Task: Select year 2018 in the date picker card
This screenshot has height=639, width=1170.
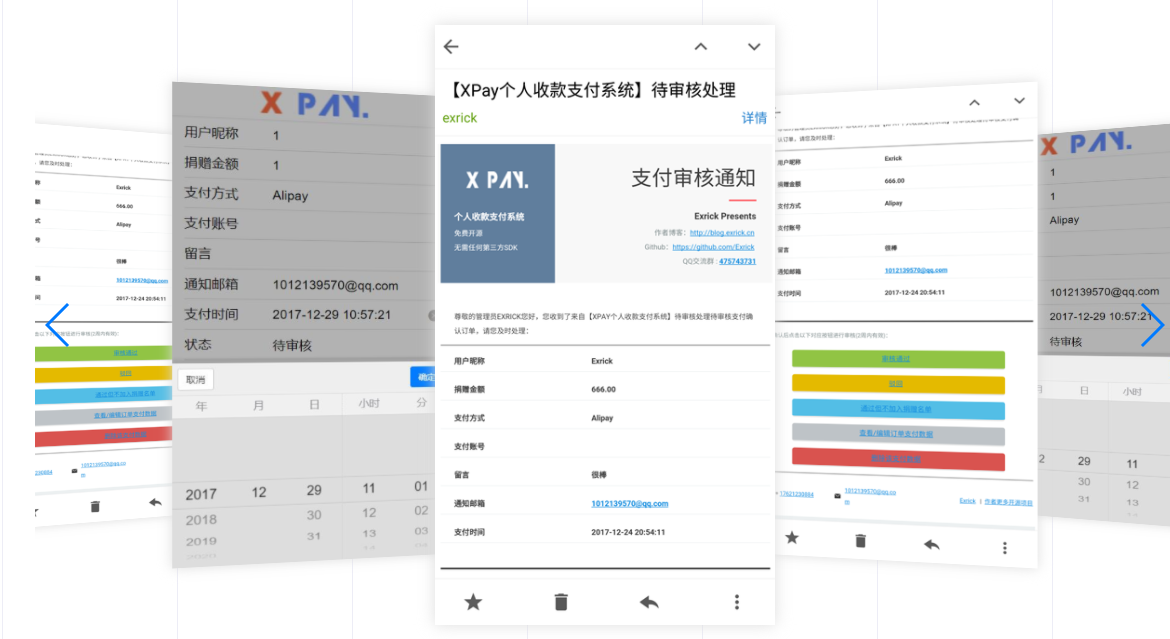Action: (201, 520)
